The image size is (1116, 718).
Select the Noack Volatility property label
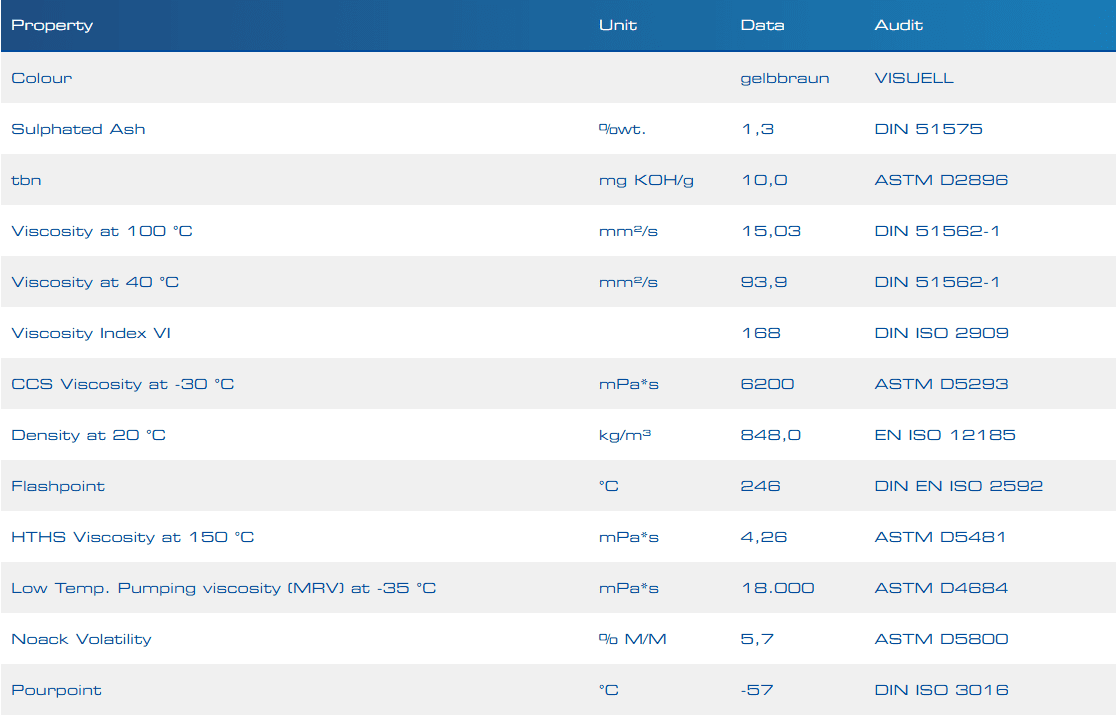(x=81, y=639)
